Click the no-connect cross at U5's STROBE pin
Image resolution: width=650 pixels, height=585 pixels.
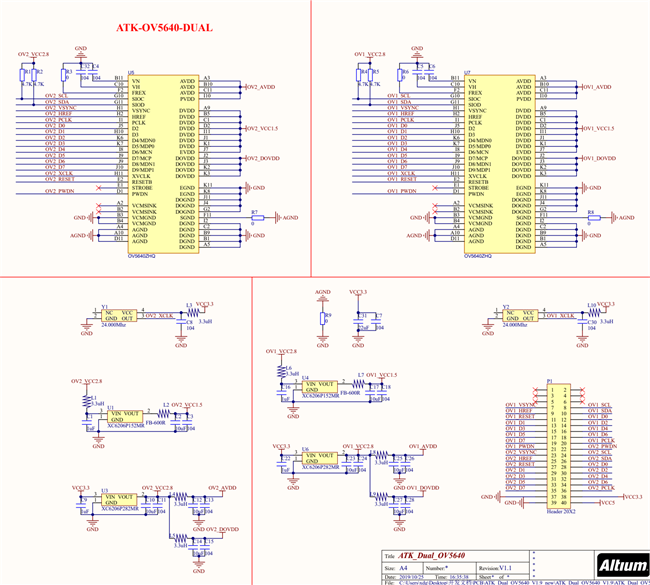pyautogui.click(x=98, y=188)
